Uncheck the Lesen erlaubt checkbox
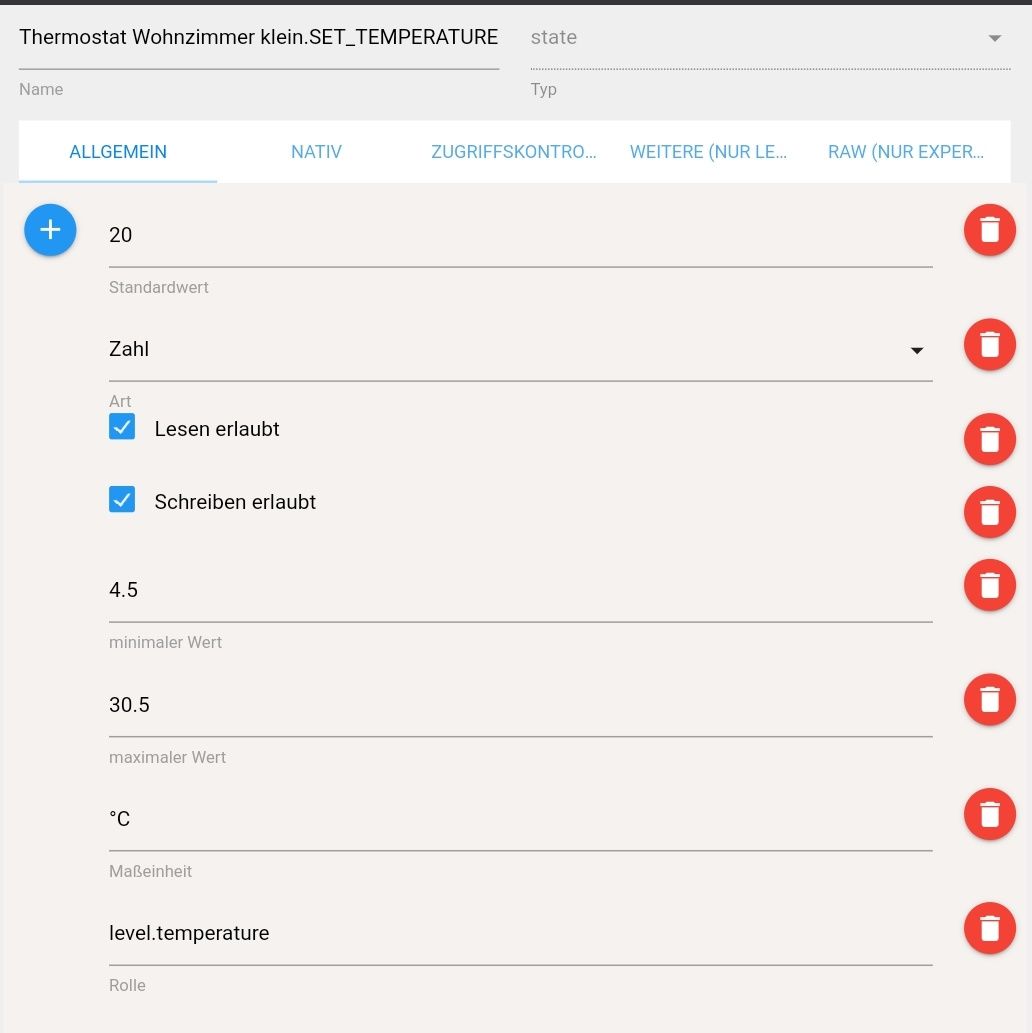The width and height of the screenshot is (1032, 1033). pos(122,427)
